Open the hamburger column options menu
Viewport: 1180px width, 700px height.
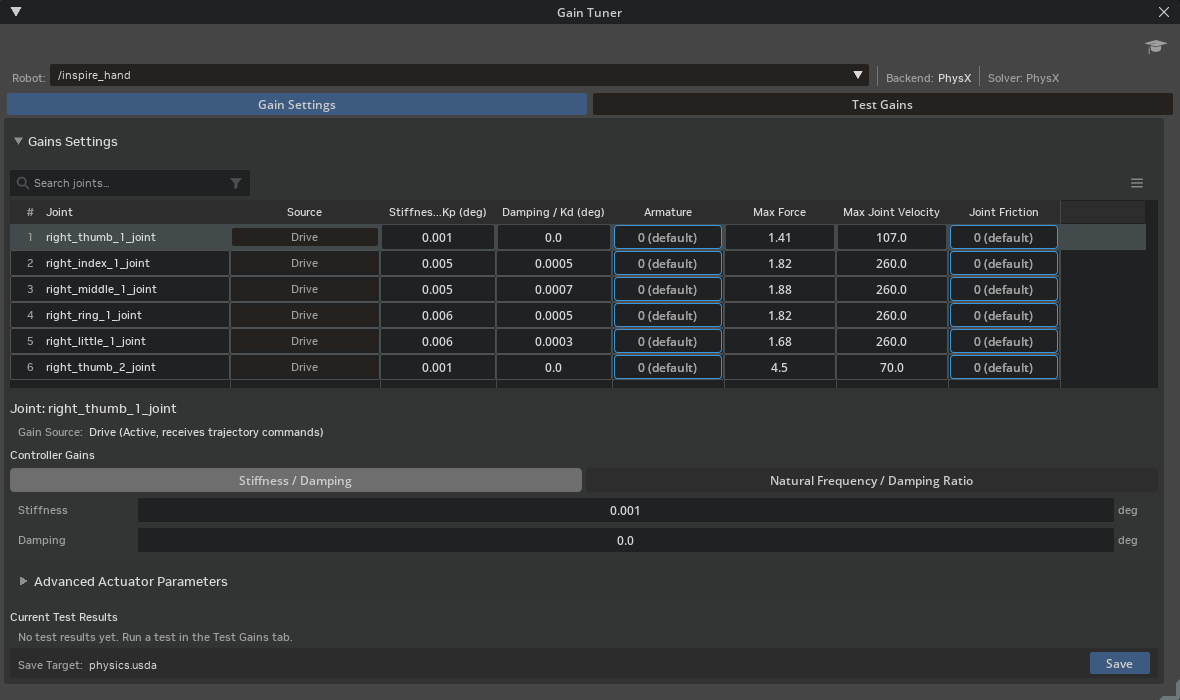tap(1136, 183)
